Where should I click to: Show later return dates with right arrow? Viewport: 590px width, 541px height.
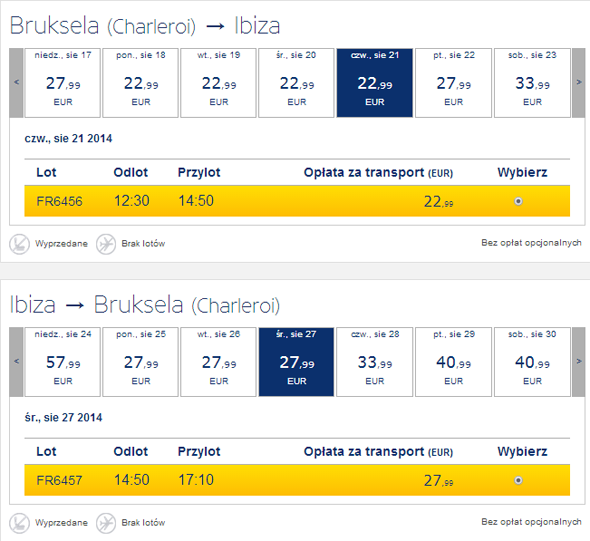tap(579, 362)
